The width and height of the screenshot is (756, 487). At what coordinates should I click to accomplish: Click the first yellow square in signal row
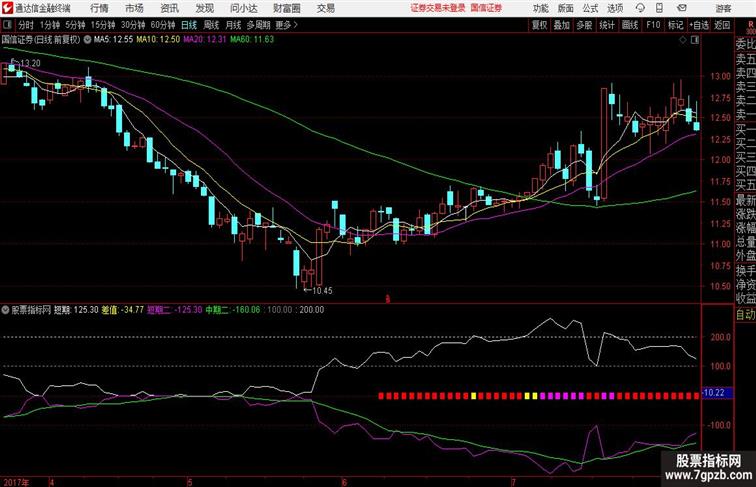click(x=473, y=396)
